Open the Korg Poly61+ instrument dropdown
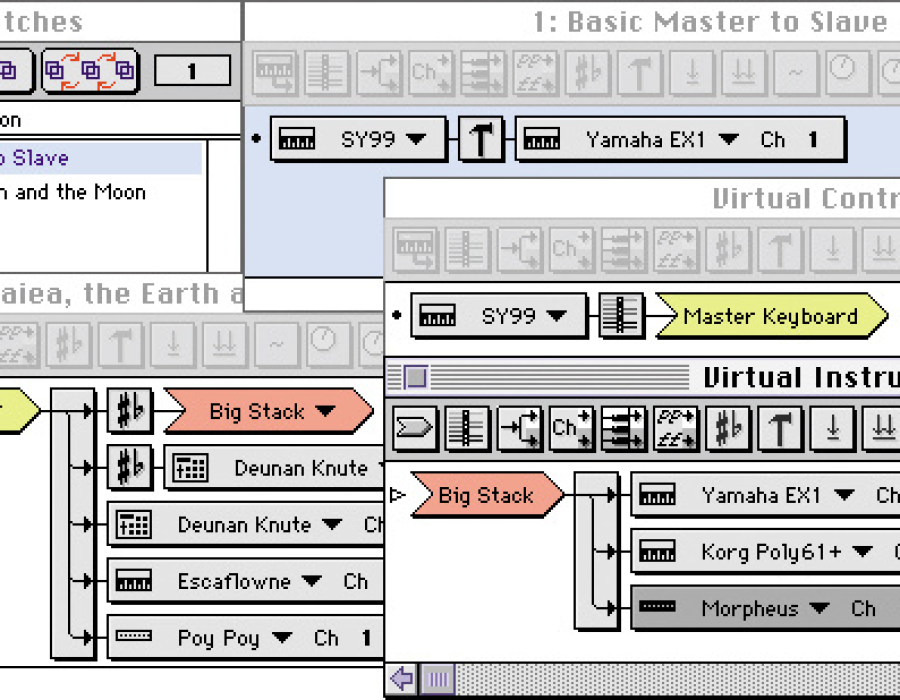 (862, 551)
